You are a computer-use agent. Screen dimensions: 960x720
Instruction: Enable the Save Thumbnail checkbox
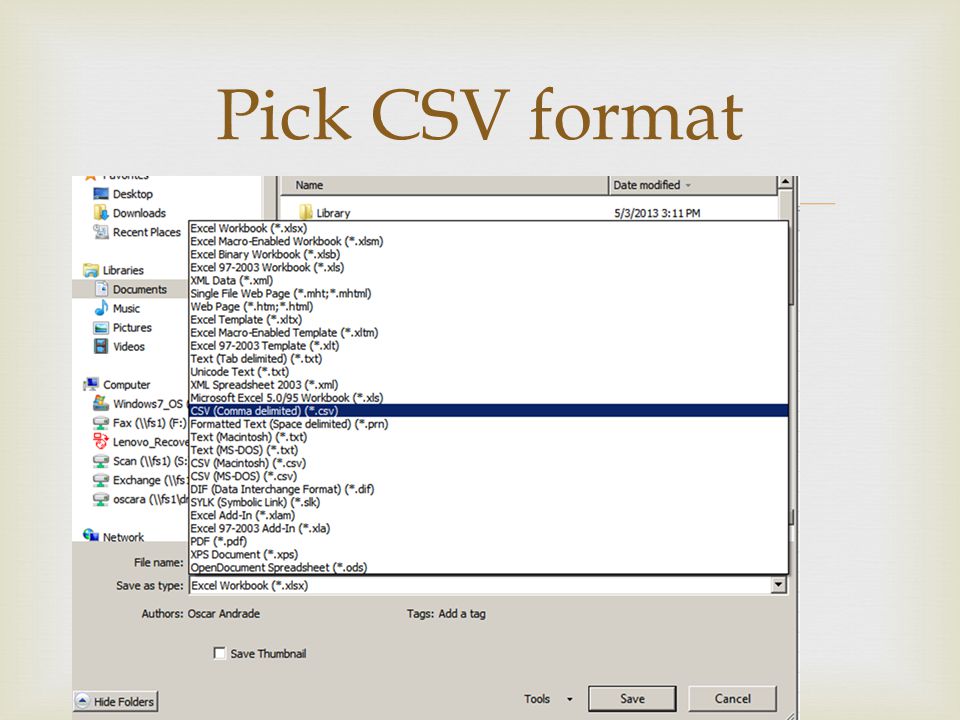coord(219,653)
